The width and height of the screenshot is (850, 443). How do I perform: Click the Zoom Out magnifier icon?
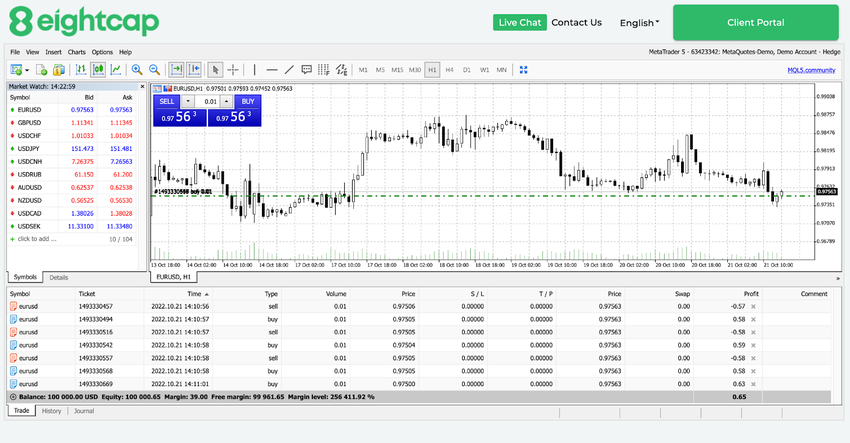tap(154, 70)
